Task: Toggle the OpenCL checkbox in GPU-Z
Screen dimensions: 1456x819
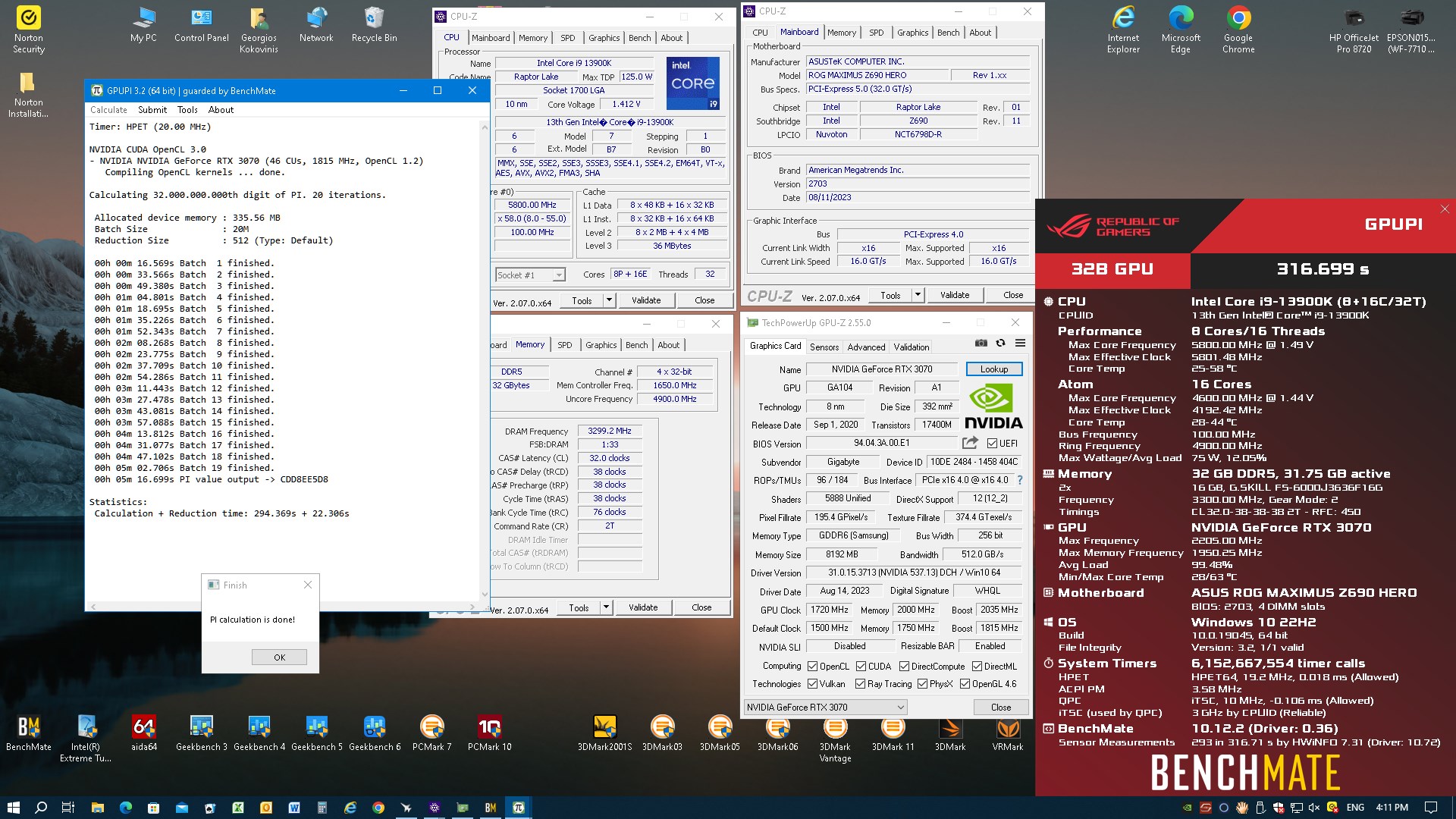Action: (x=813, y=667)
